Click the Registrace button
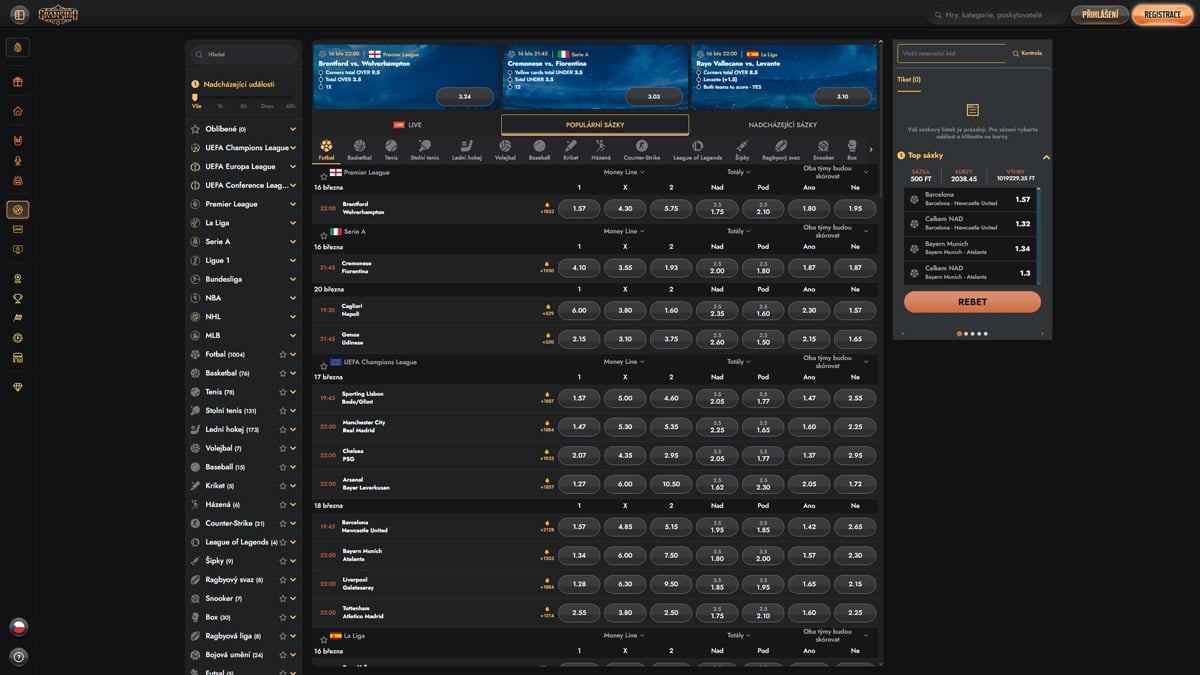Viewport: 1200px width, 675px height. (x=1162, y=15)
